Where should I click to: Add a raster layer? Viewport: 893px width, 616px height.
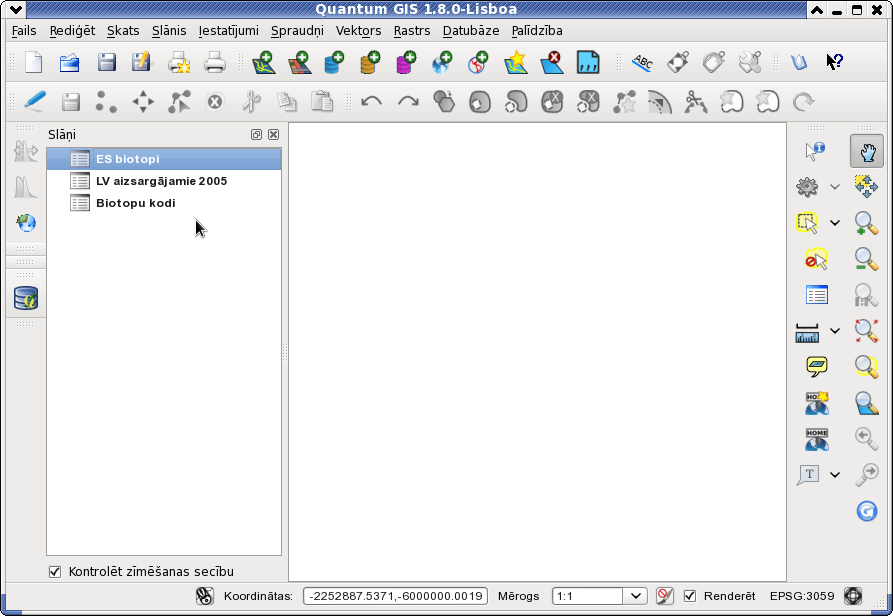[x=299, y=61]
